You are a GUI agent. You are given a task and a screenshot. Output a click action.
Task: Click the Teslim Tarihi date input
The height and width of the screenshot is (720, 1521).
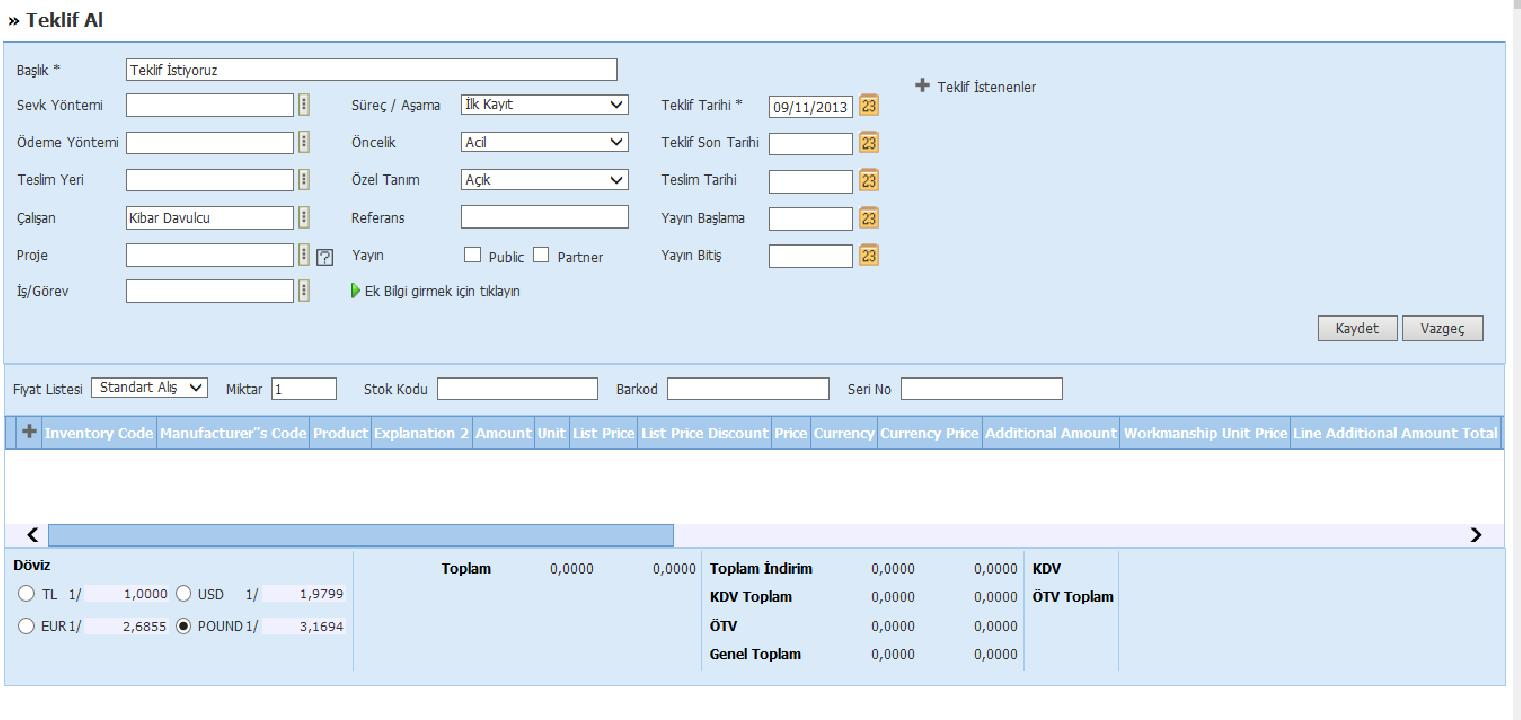coord(811,181)
